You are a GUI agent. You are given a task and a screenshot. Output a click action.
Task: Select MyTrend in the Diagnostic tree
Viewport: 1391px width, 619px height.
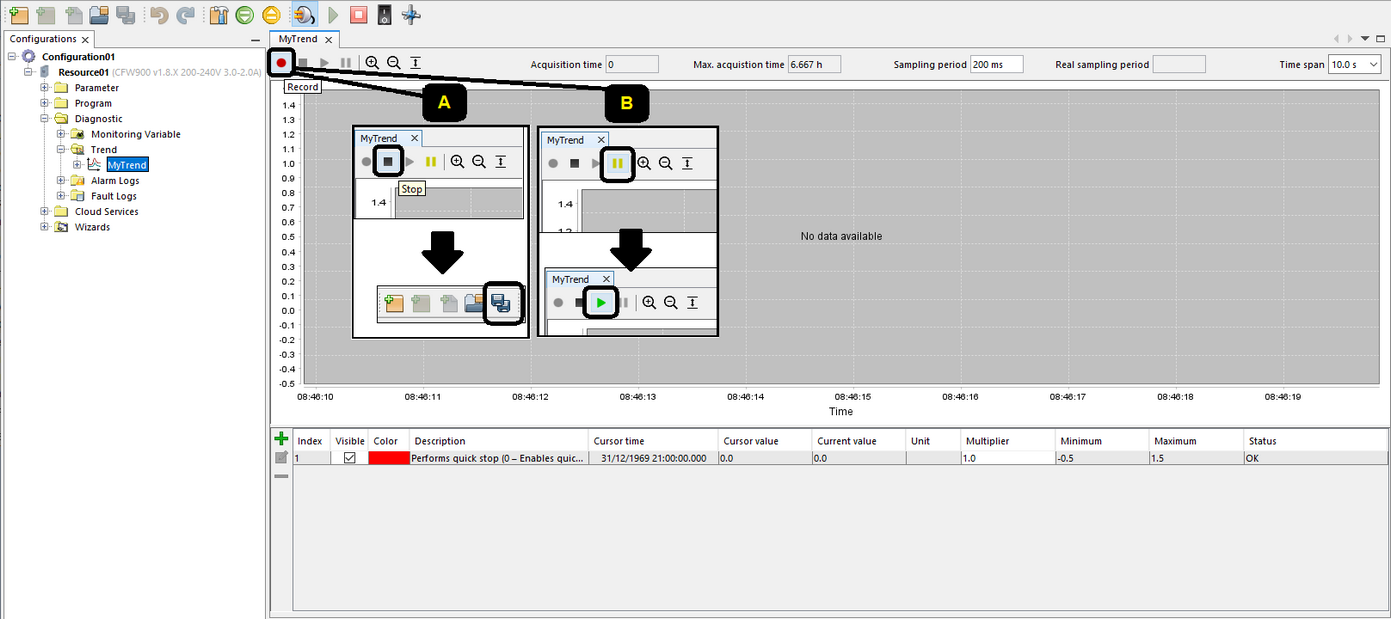126,164
